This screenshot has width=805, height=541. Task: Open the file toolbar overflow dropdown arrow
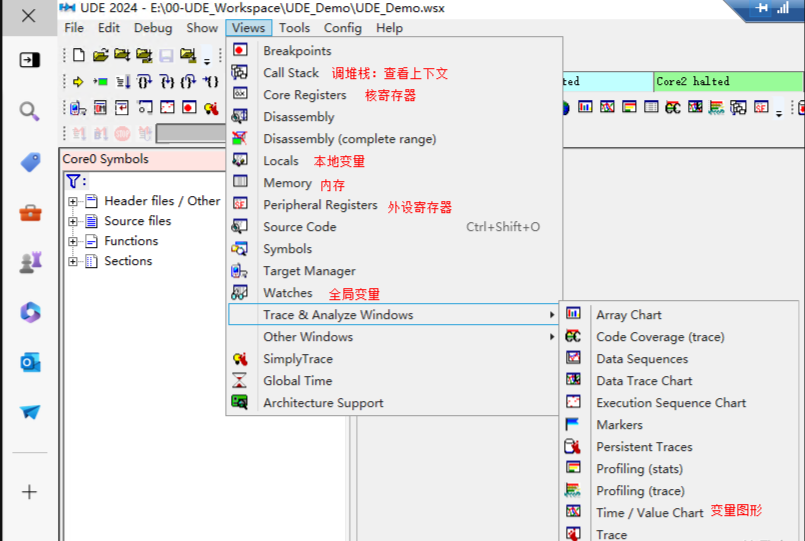click(207, 55)
